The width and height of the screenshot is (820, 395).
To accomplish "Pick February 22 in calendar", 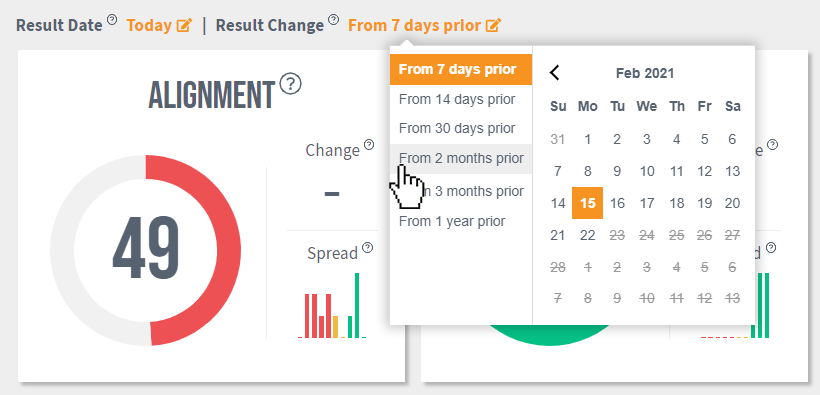I will pyautogui.click(x=588, y=235).
